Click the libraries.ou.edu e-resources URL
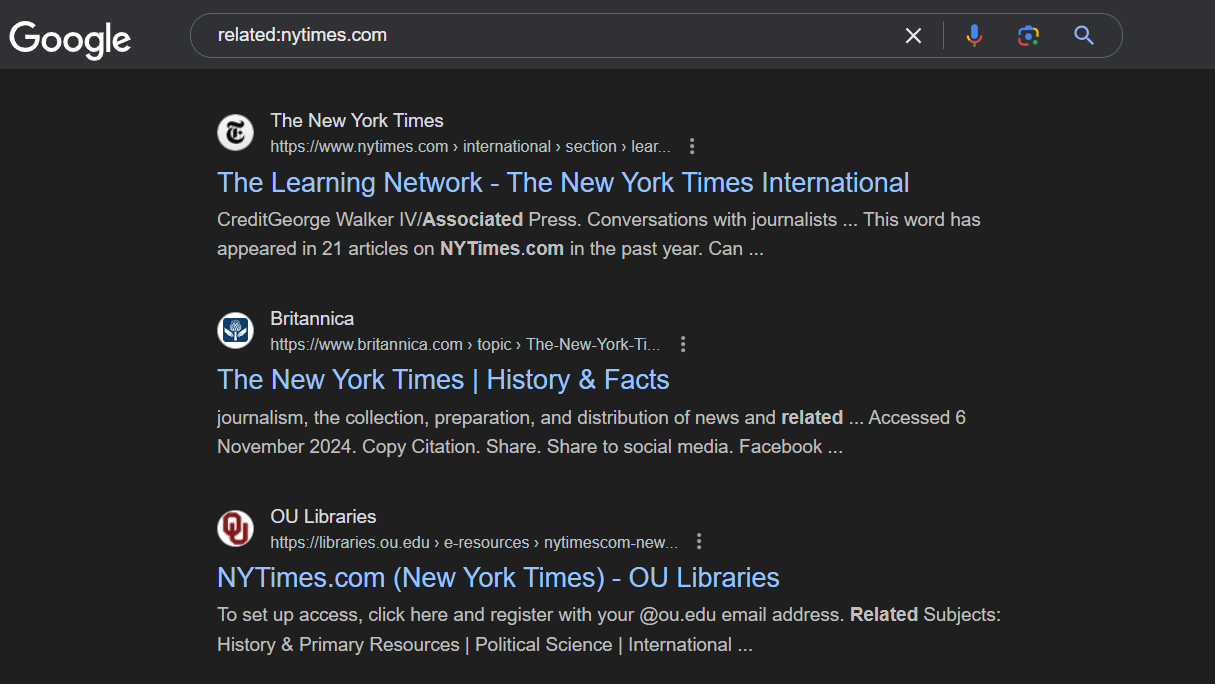 [474, 542]
